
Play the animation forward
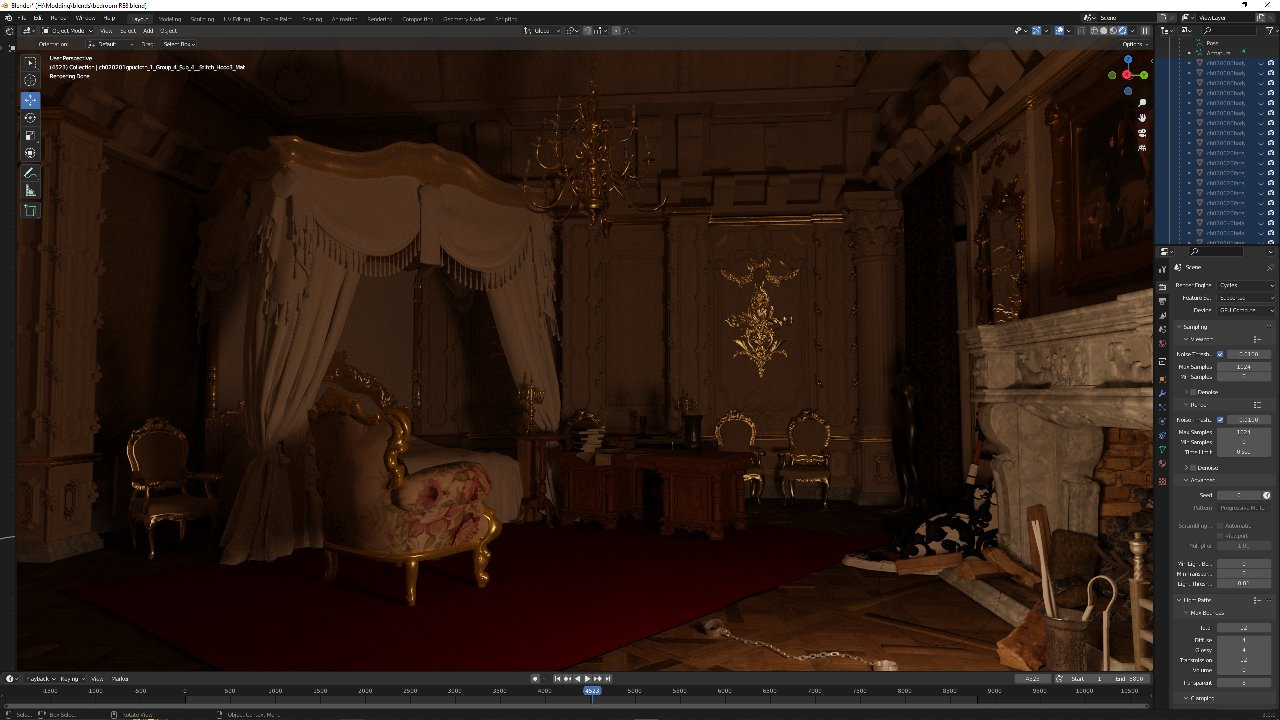pyautogui.click(x=587, y=679)
